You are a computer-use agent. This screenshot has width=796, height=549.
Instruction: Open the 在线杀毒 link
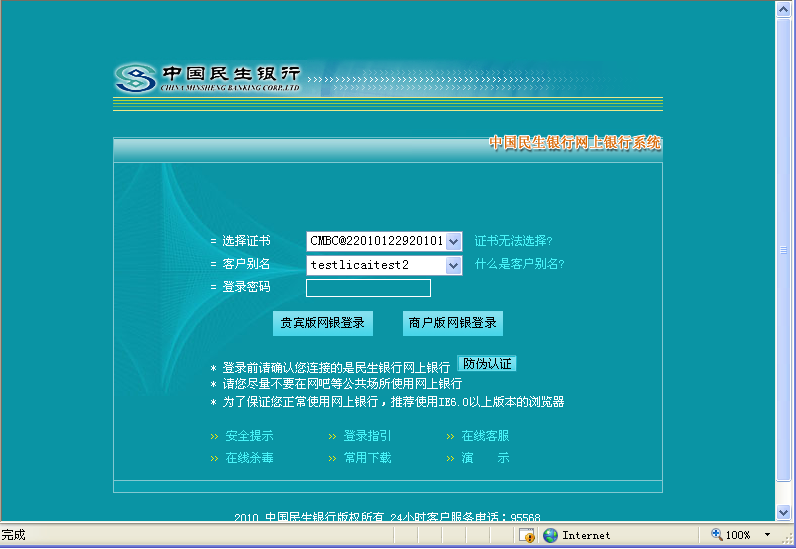[x=249, y=458]
